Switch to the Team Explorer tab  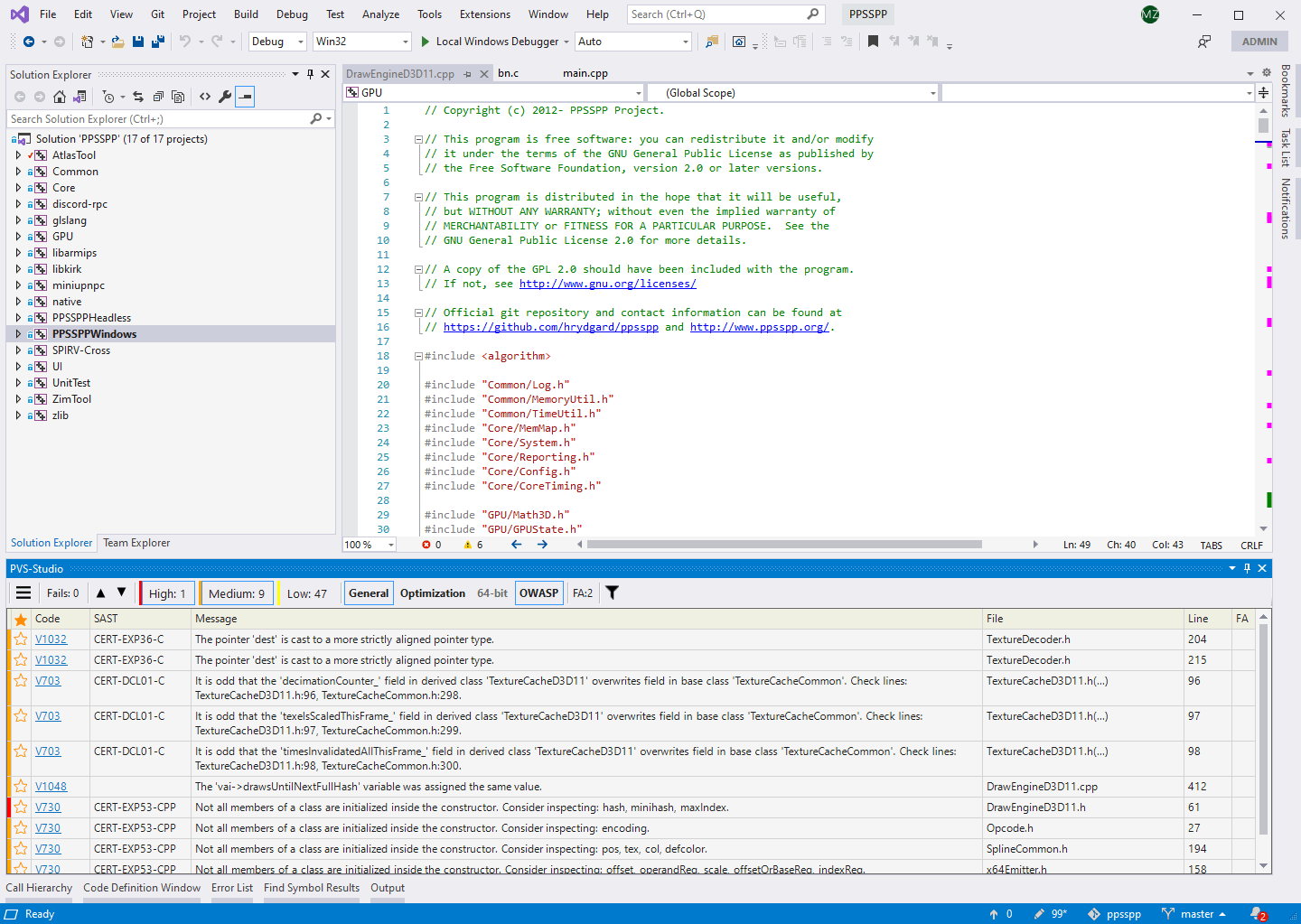point(136,543)
